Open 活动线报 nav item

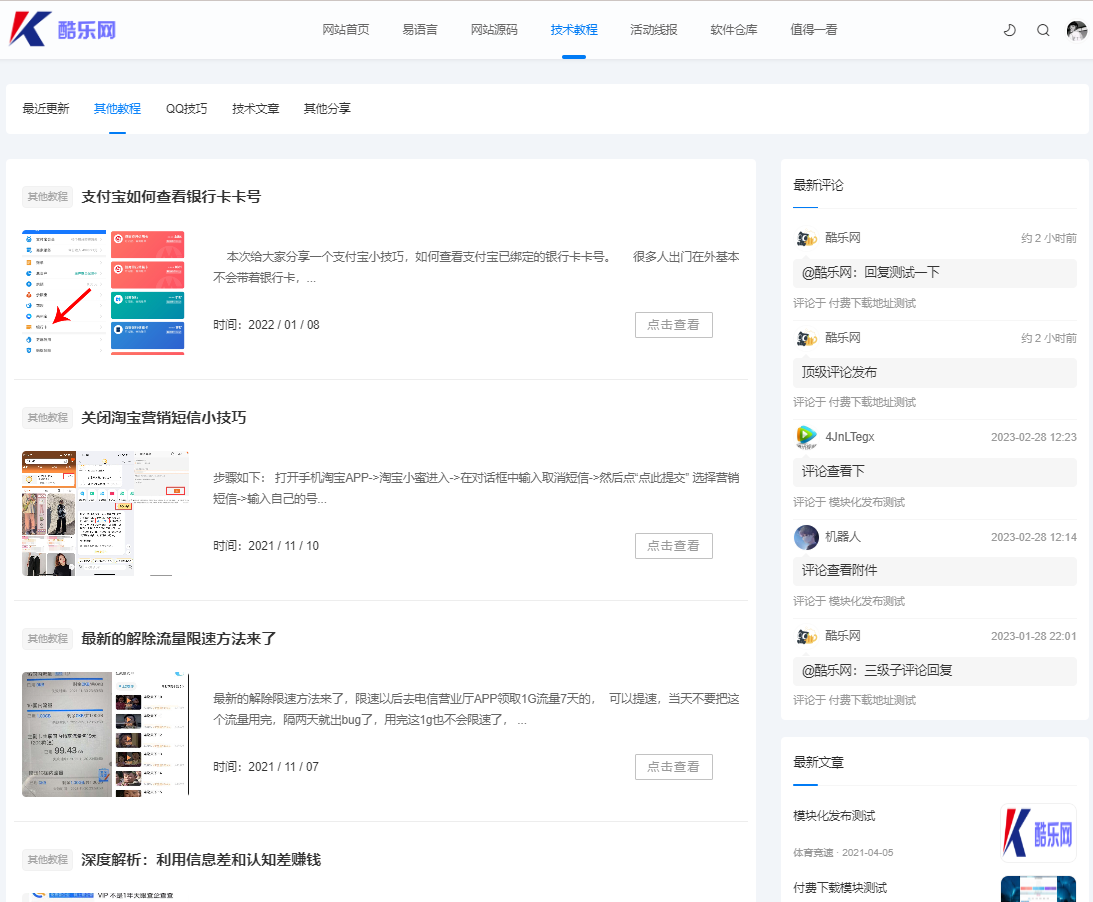(654, 29)
